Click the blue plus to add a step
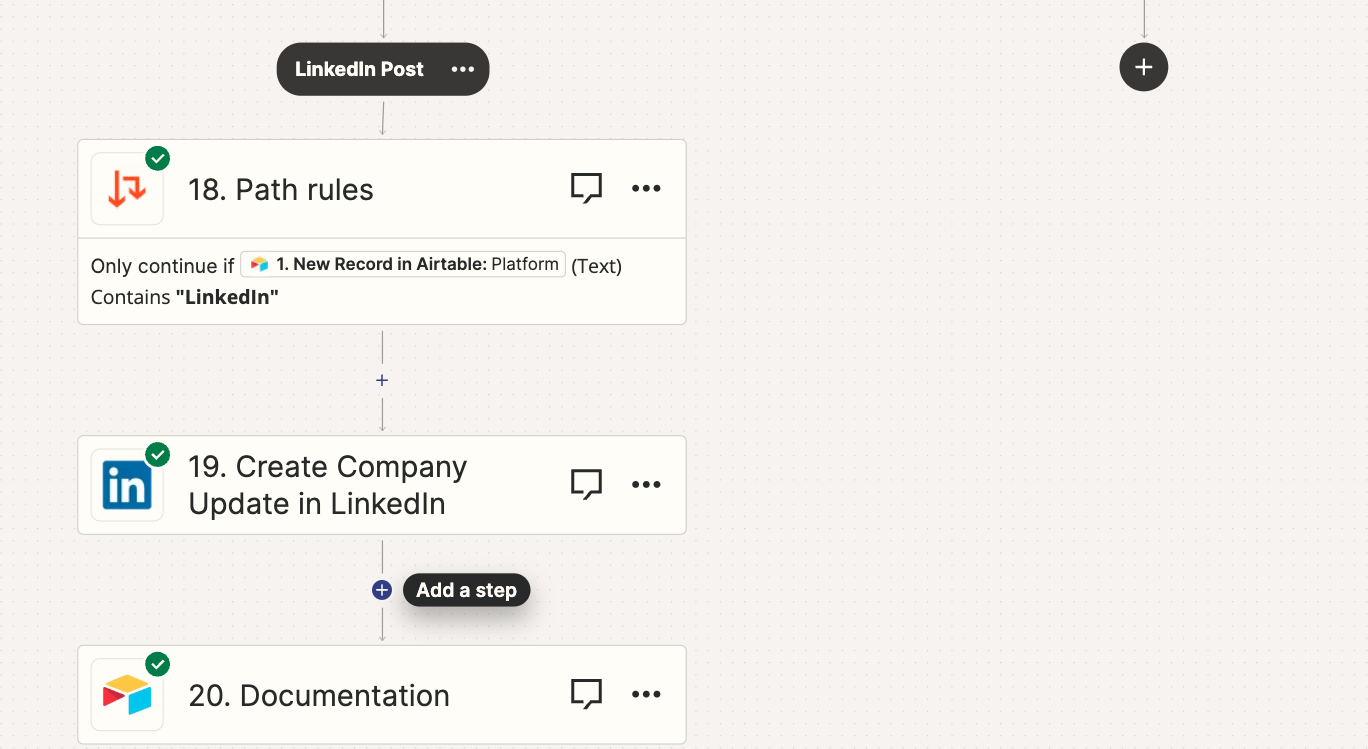 (x=381, y=590)
